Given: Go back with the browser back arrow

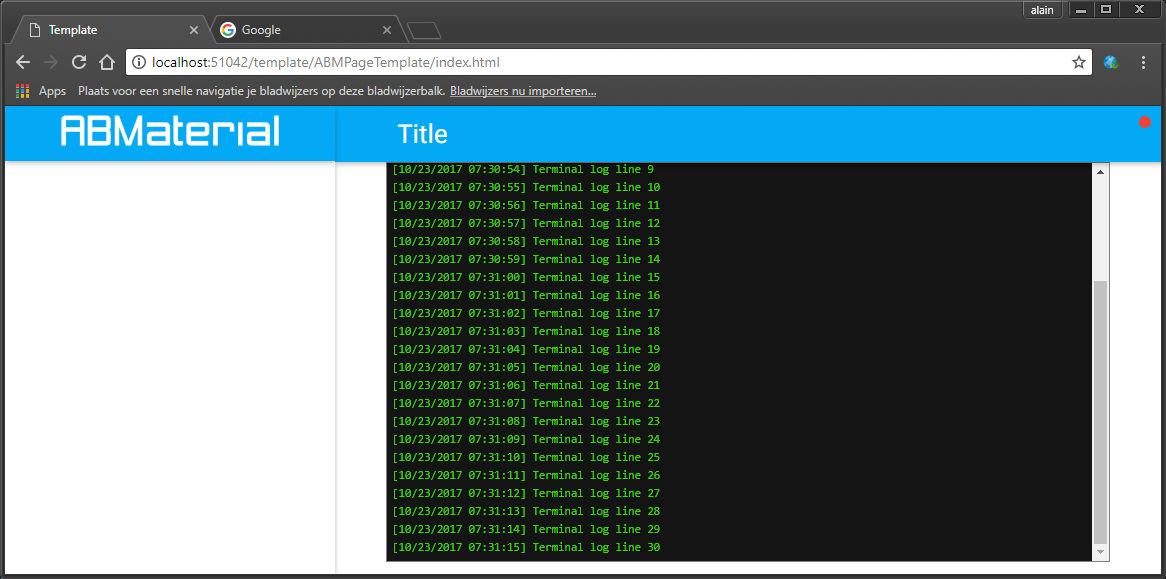Looking at the screenshot, I should (23, 62).
